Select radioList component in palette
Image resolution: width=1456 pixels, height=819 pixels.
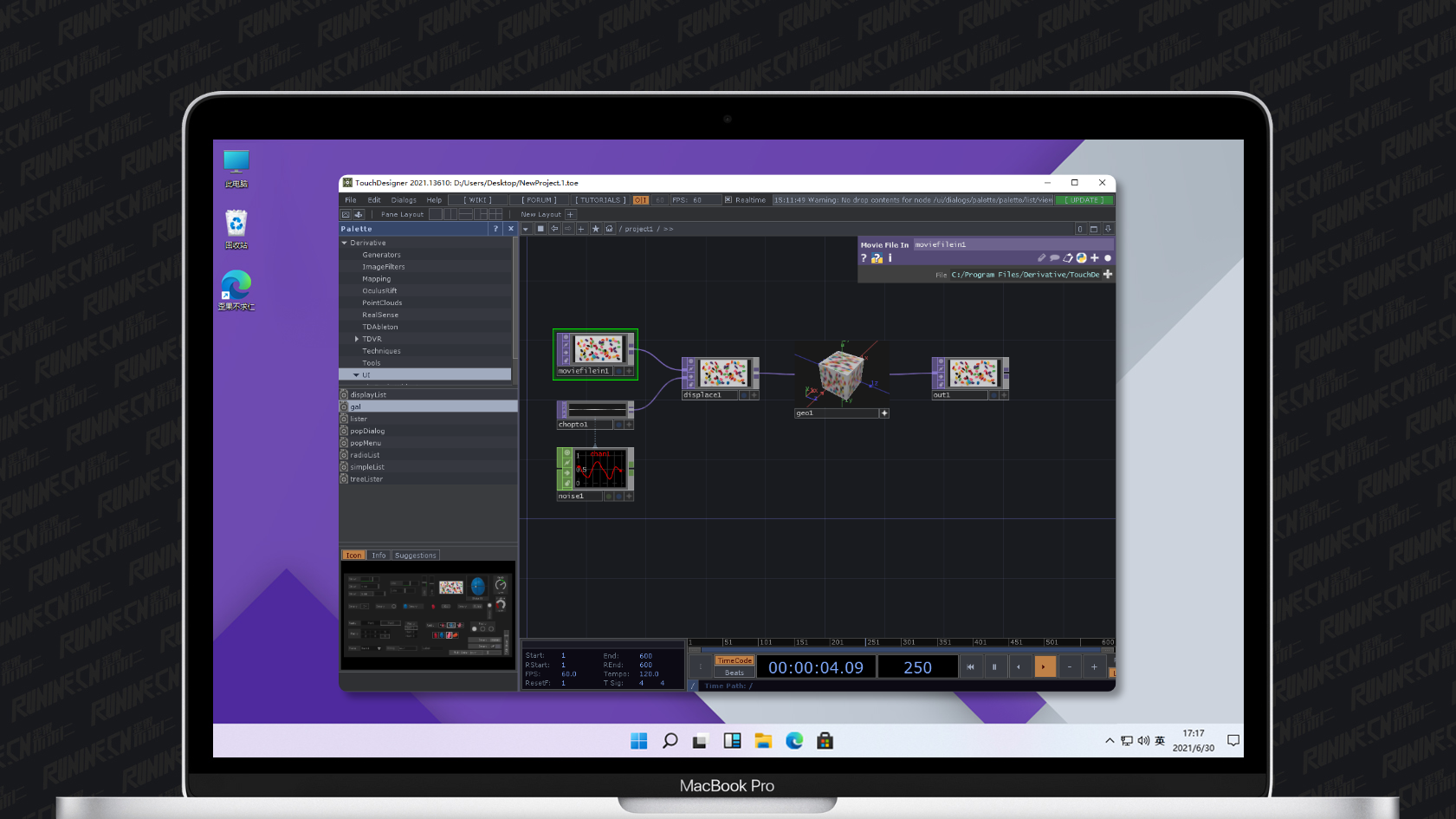click(x=429, y=454)
